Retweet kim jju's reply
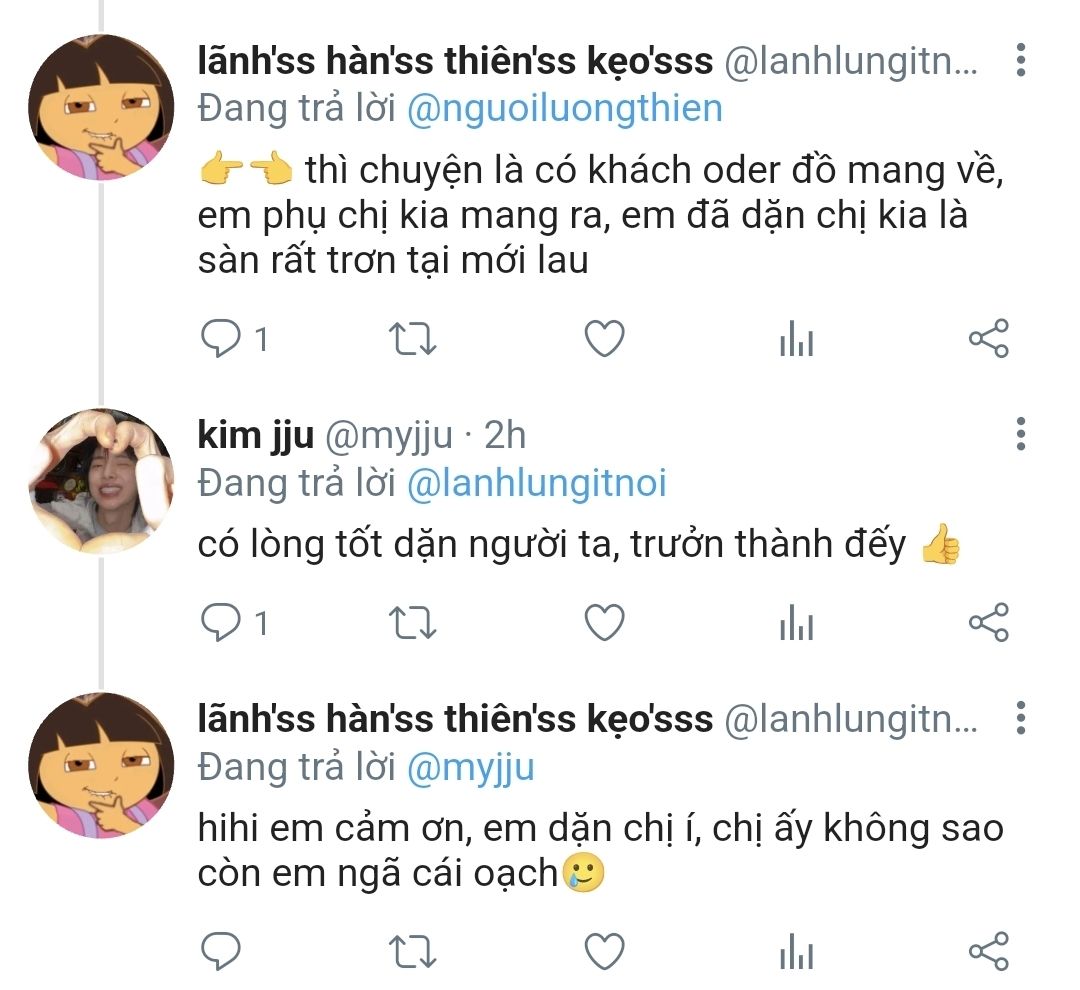Screen dimensions: 1080x990 [x=411, y=622]
